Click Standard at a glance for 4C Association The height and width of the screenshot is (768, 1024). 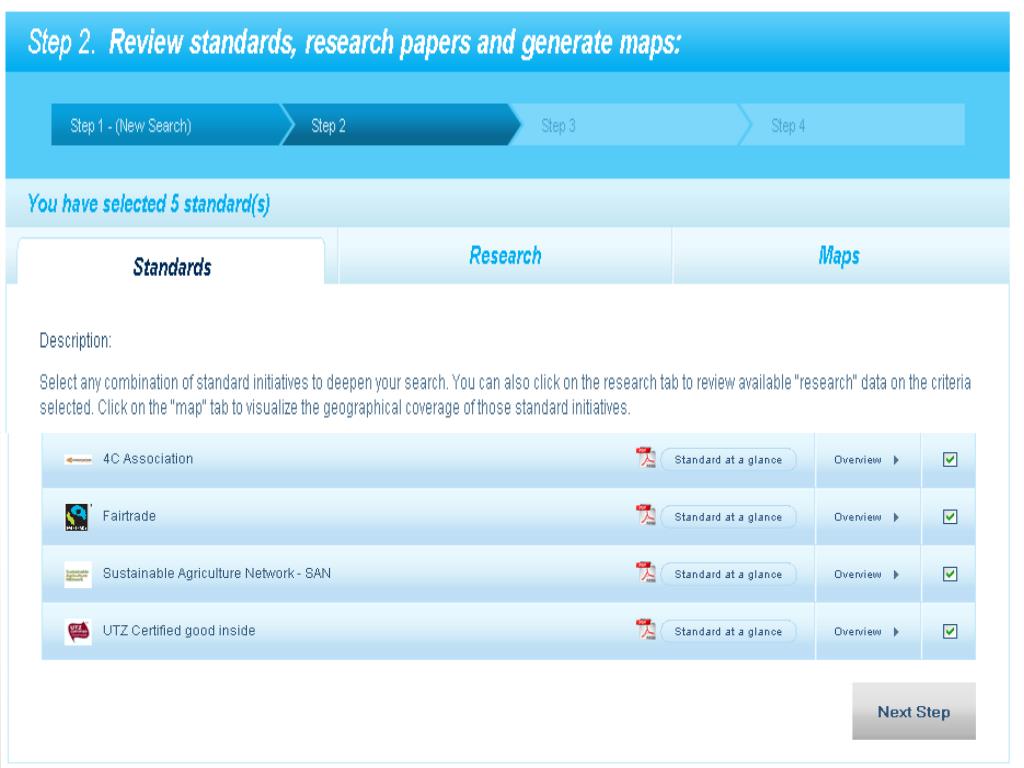click(x=728, y=460)
